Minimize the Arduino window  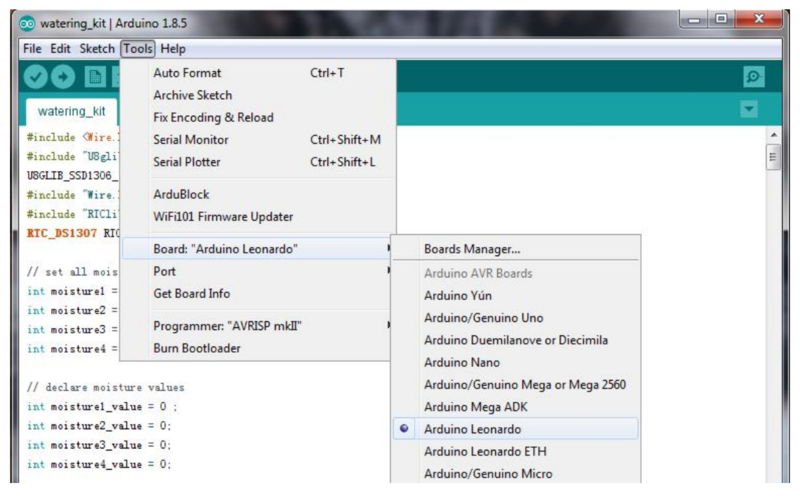694,19
